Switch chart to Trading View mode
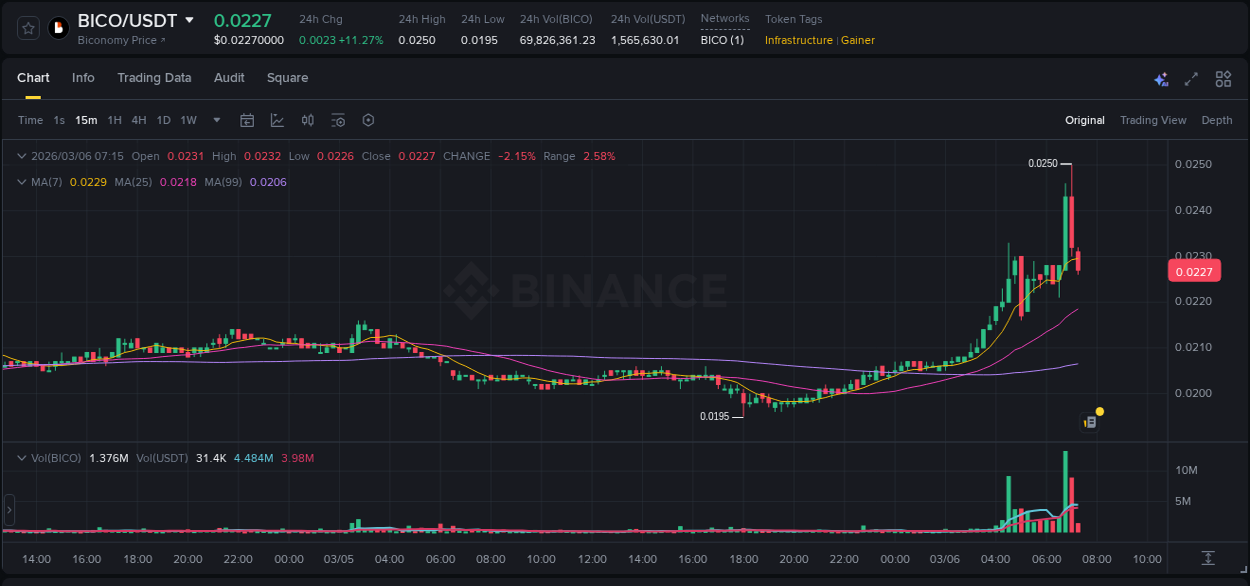1250x586 pixels. 1153,120
